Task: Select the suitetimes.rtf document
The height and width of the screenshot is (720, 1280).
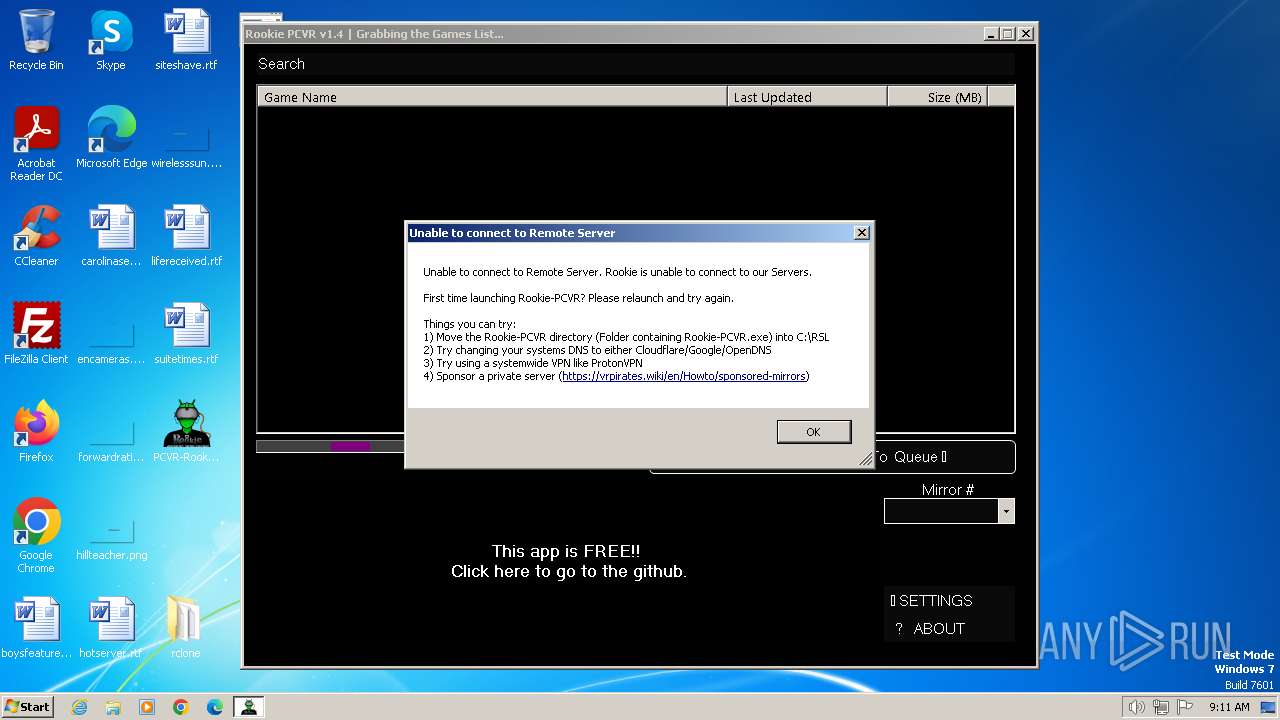Action: click(x=186, y=334)
